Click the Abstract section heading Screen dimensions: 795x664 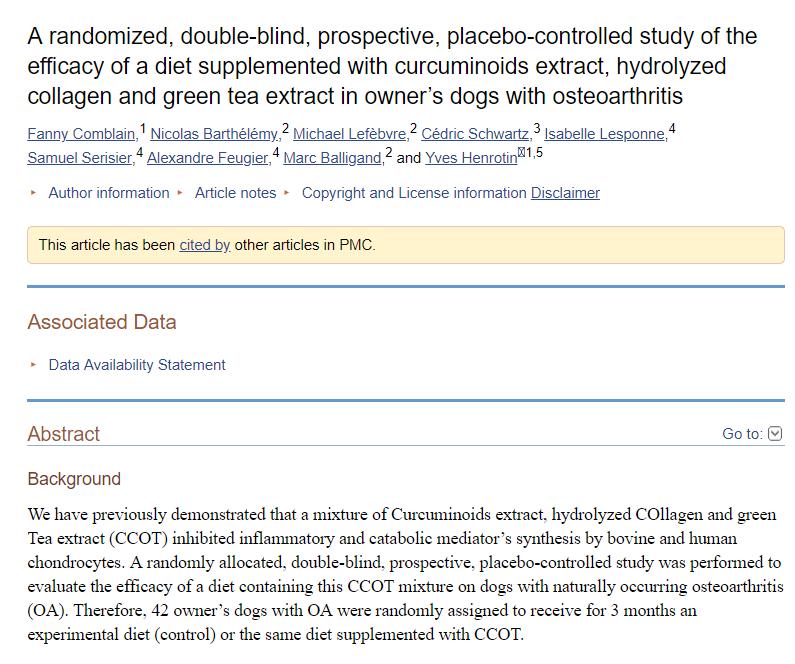pos(64,434)
